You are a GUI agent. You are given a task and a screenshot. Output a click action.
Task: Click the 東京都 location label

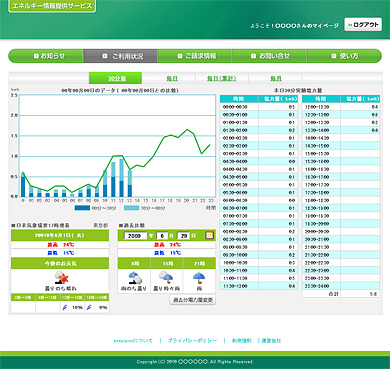(x=101, y=225)
